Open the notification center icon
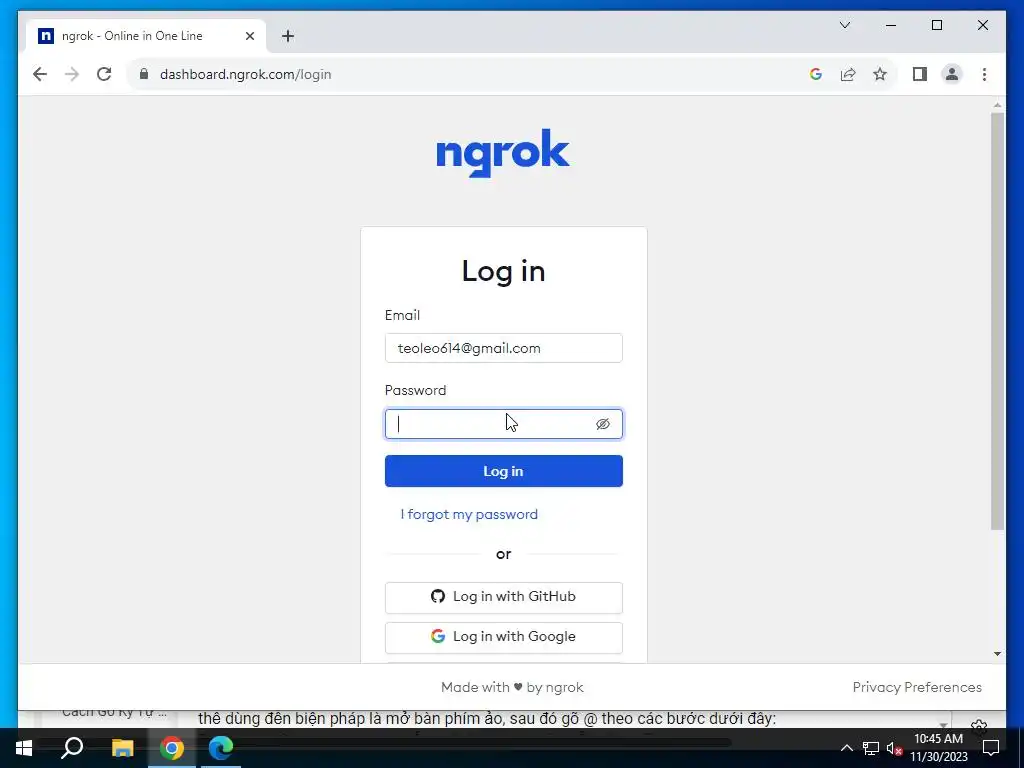 991,748
